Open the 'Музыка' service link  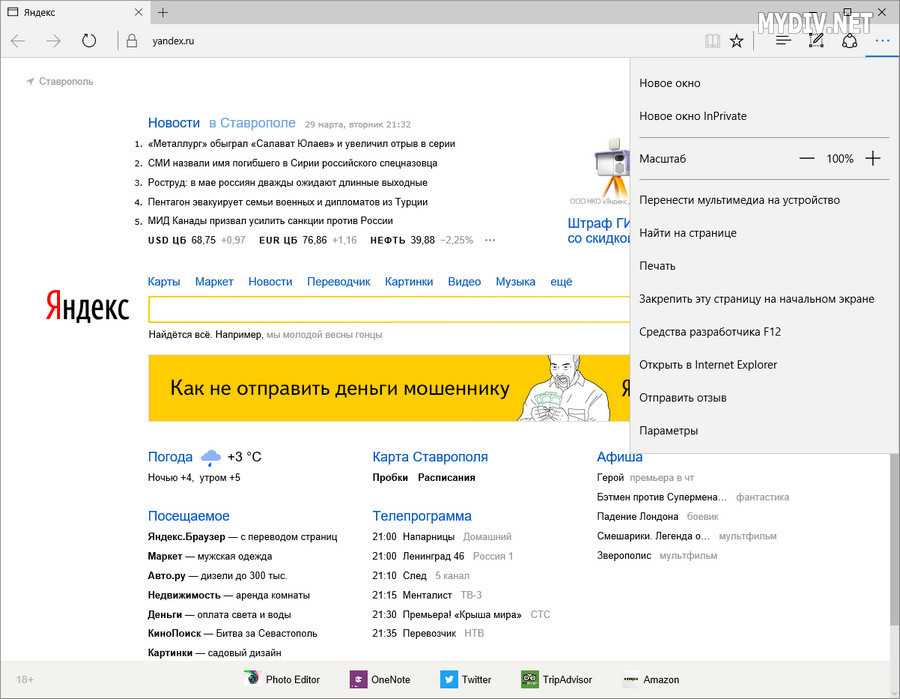pyautogui.click(x=515, y=282)
